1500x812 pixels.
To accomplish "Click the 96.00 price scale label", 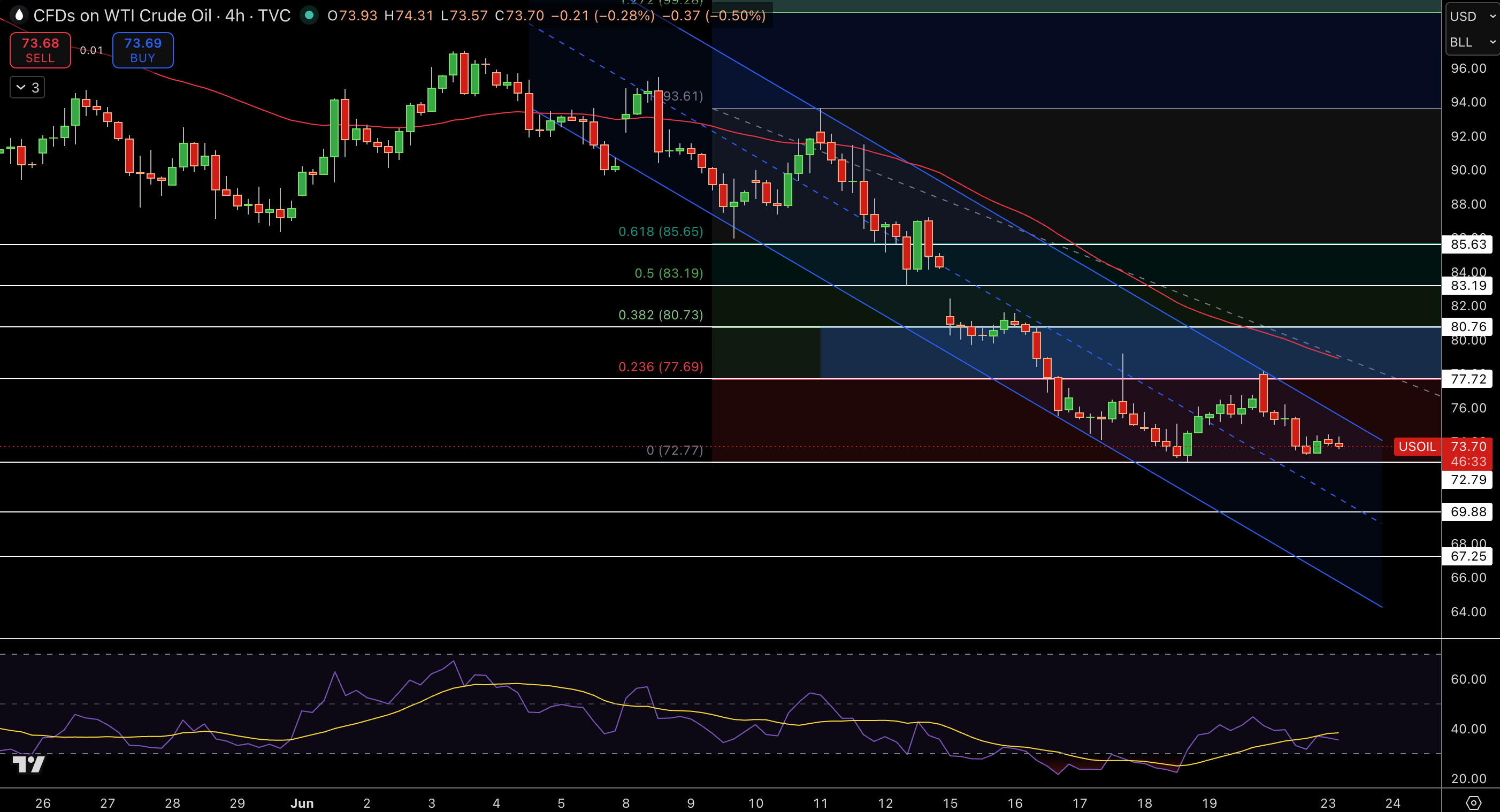I will coord(1468,68).
